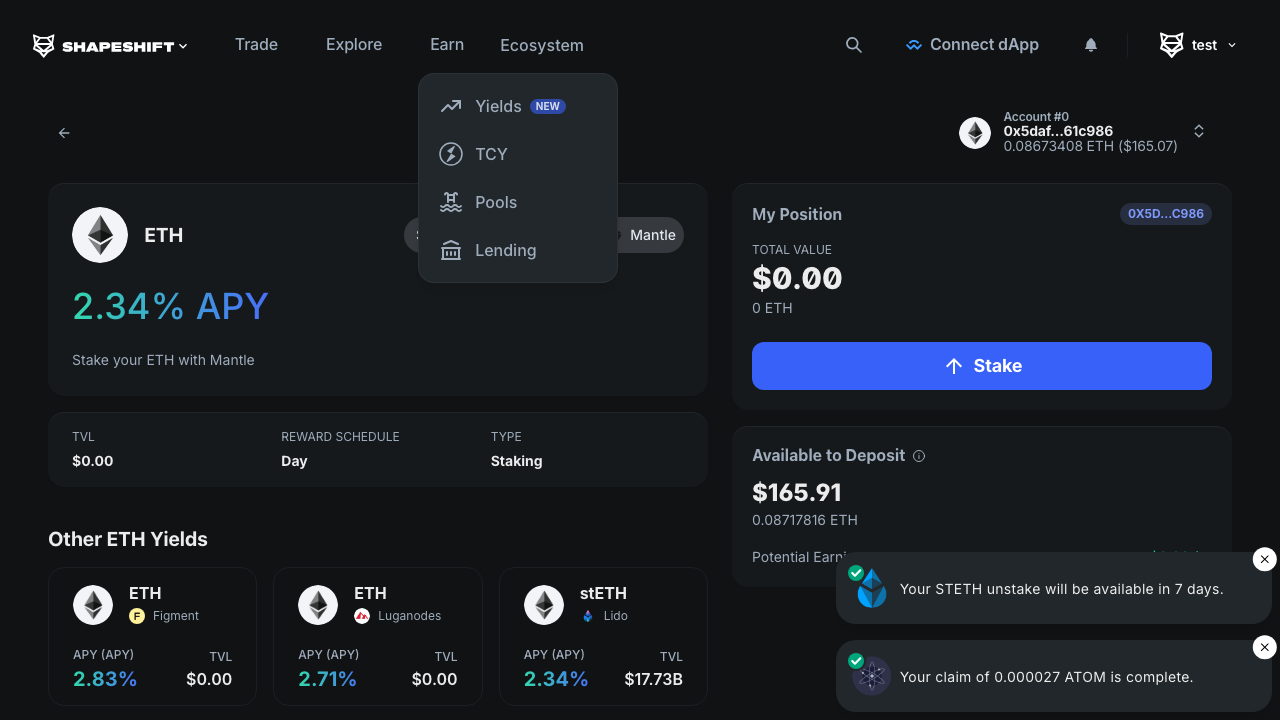Close the ATOM claim complete notification
Viewport: 1280px width, 720px height.
pos(1264,648)
